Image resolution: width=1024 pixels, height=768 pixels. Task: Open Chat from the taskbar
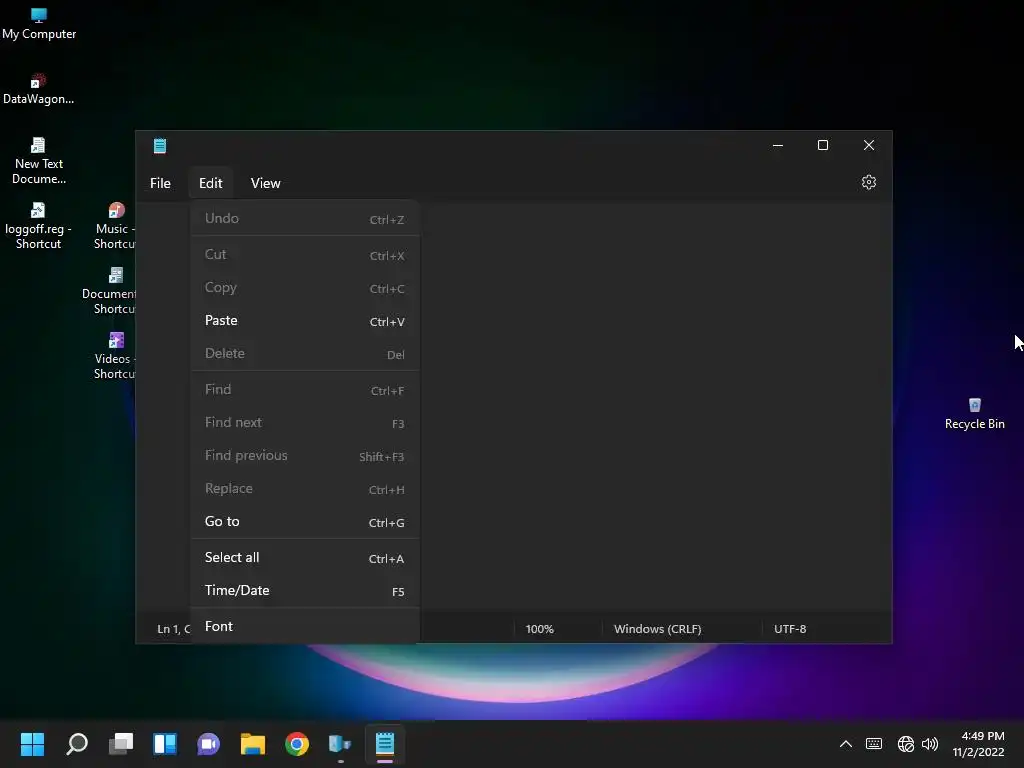coord(208,744)
